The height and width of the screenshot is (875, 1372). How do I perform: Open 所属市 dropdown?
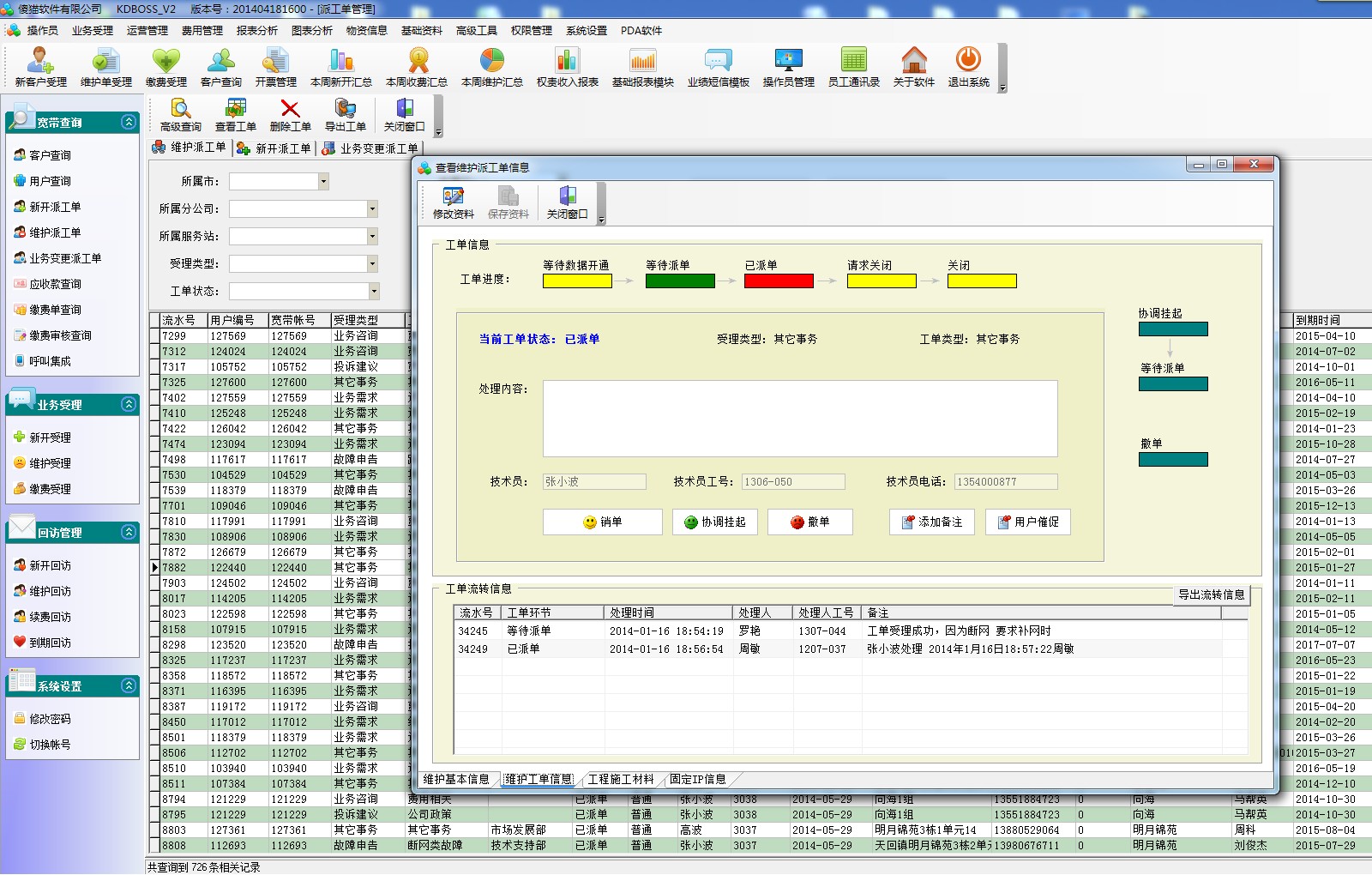click(323, 181)
